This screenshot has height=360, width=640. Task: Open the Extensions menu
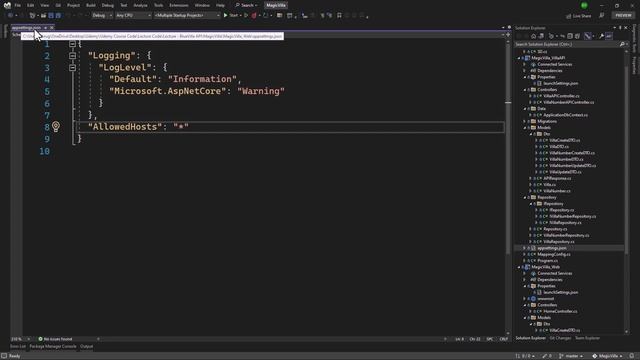(x=179, y=5)
